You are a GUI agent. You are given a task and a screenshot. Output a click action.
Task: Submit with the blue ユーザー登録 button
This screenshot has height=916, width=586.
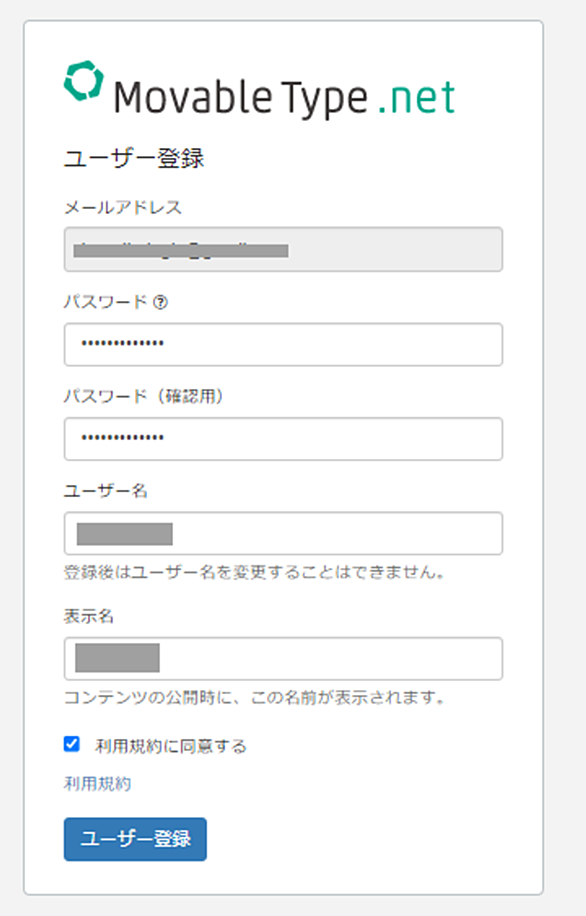(135, 839)
